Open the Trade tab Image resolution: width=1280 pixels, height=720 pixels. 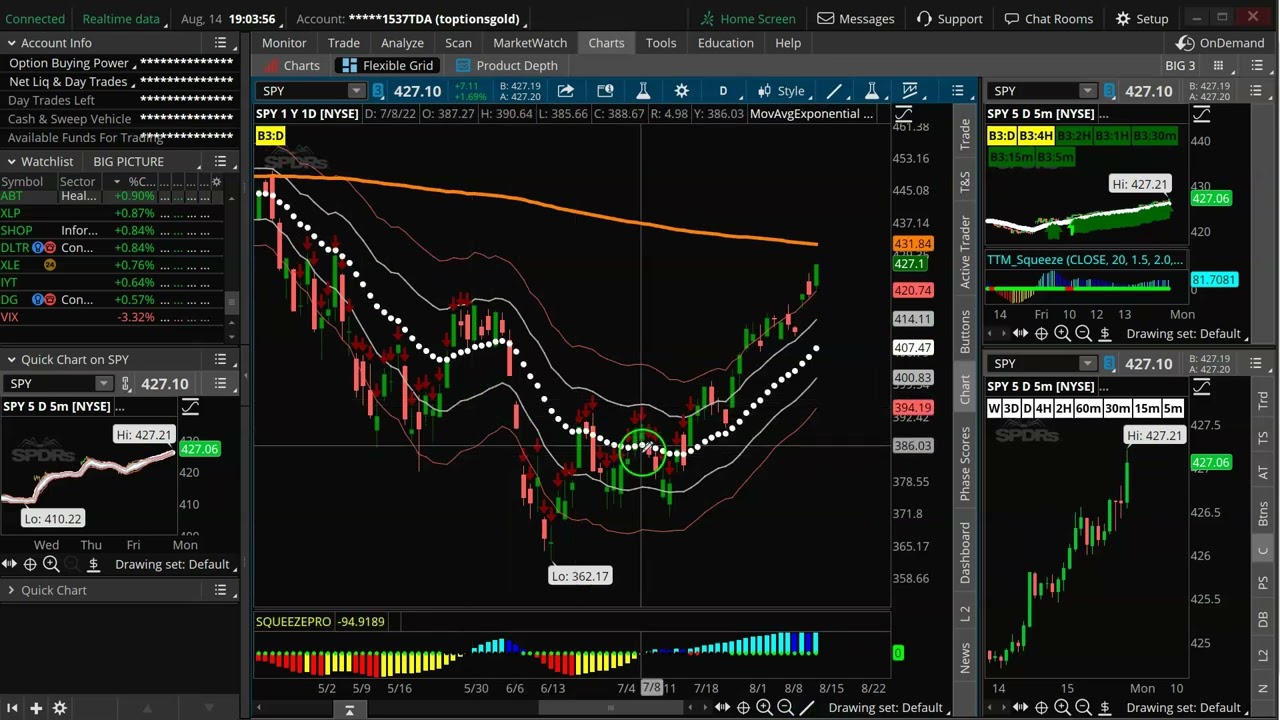pyautogui.click(x=343, y=43)
